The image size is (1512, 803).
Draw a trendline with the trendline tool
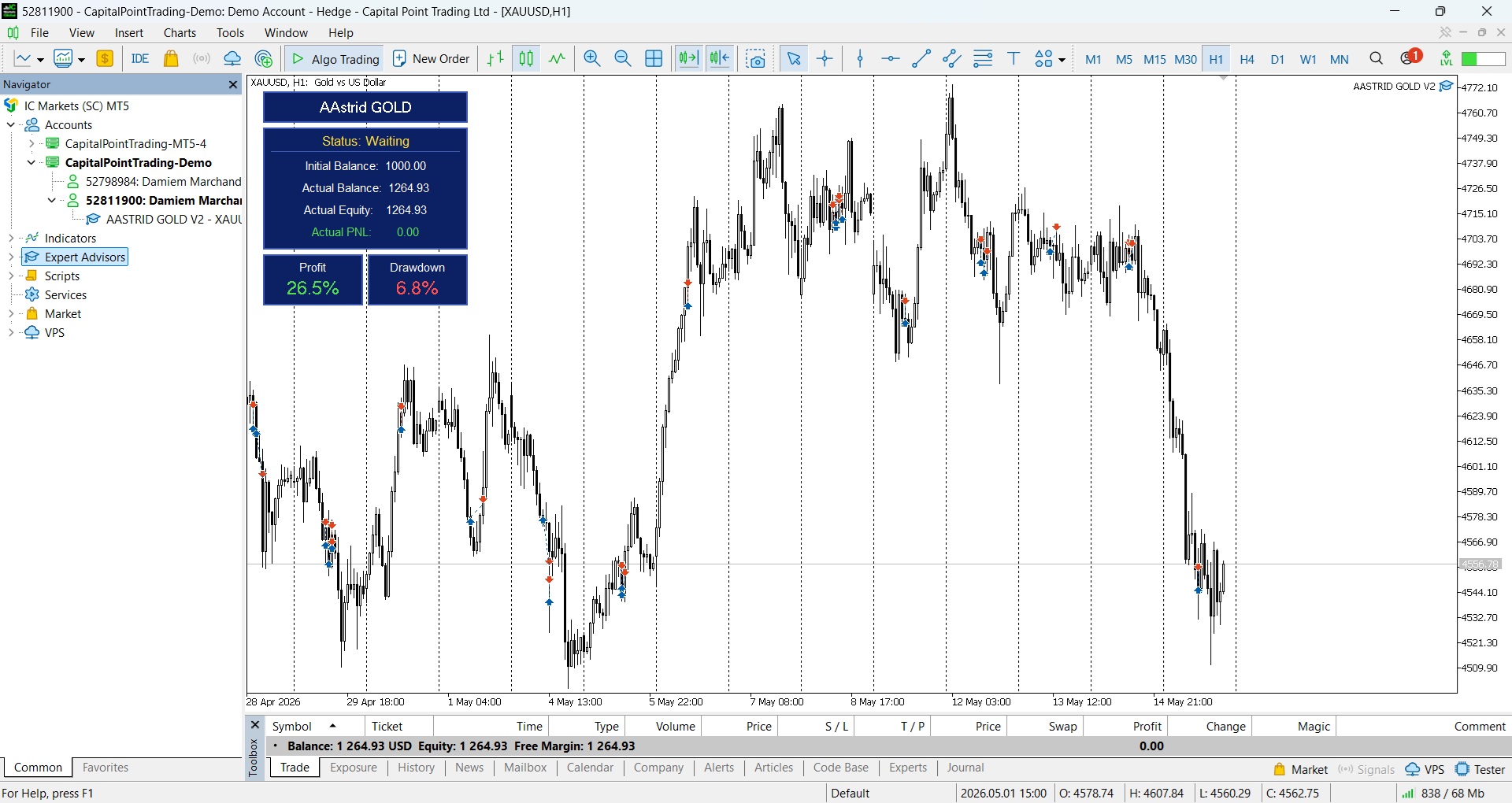[921, 59]
